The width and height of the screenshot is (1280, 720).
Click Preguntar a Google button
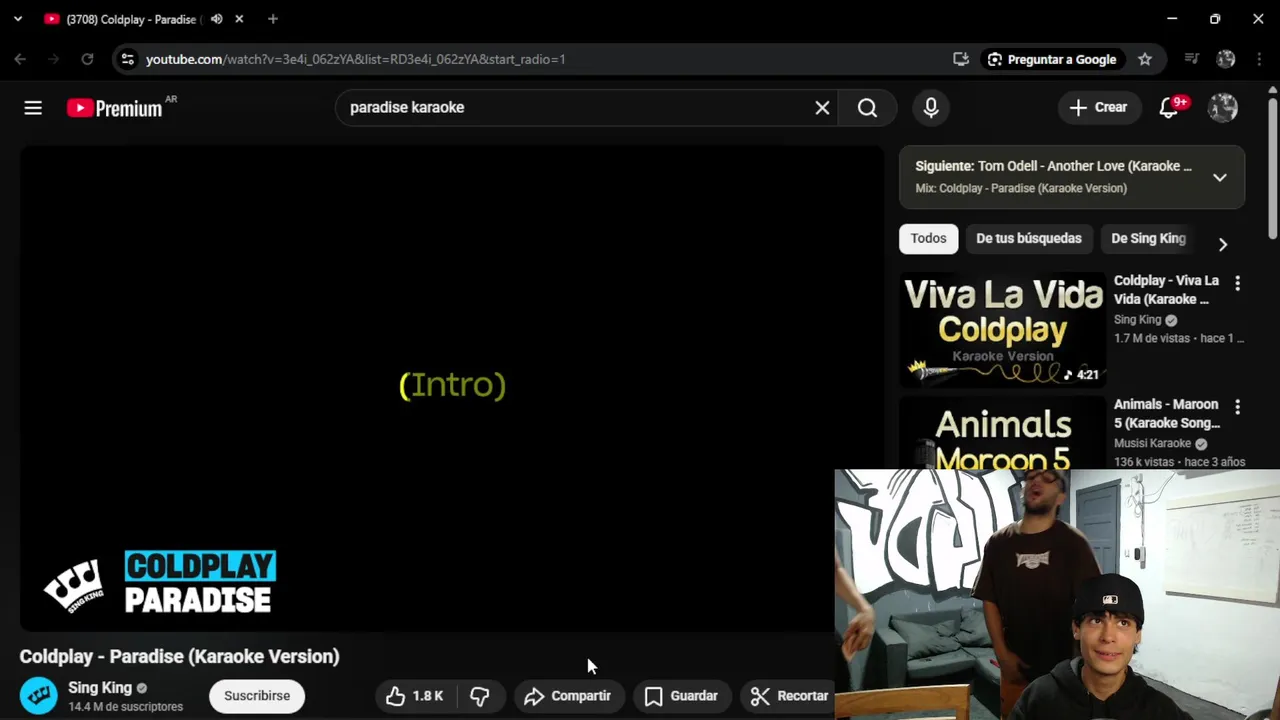pyautogui.click(x=1052, y=59)
